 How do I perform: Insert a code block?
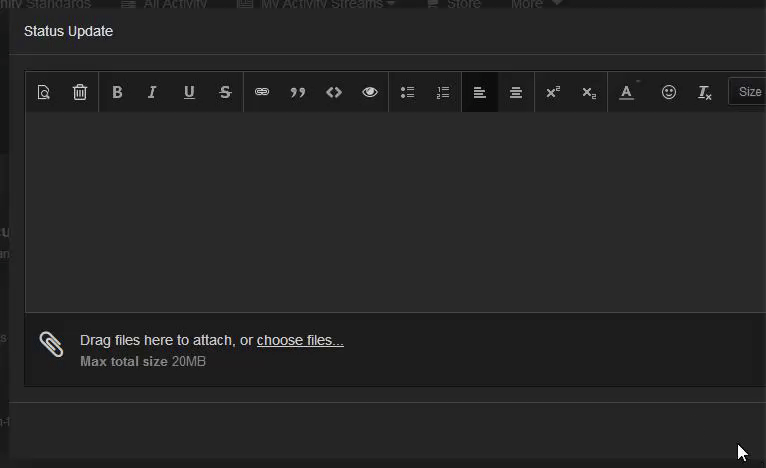click(x=334, y=92)
